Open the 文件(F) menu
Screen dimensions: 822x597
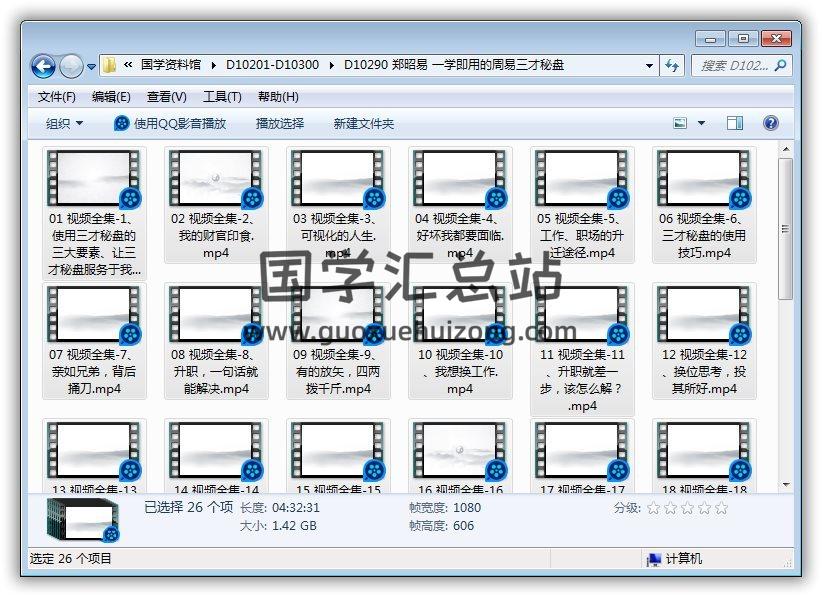pyautogui.click(x=57, y=96)
